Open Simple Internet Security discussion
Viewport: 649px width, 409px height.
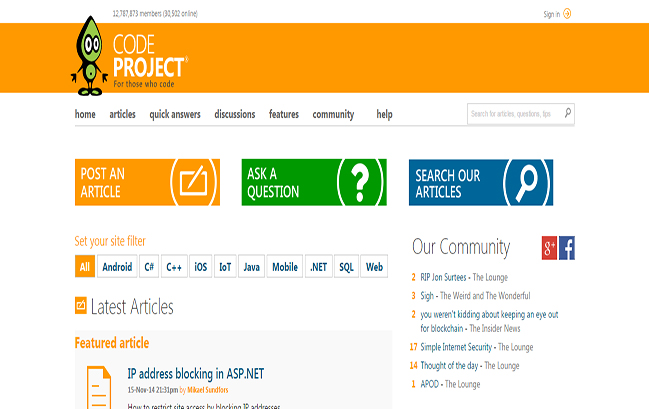[456, 347]
